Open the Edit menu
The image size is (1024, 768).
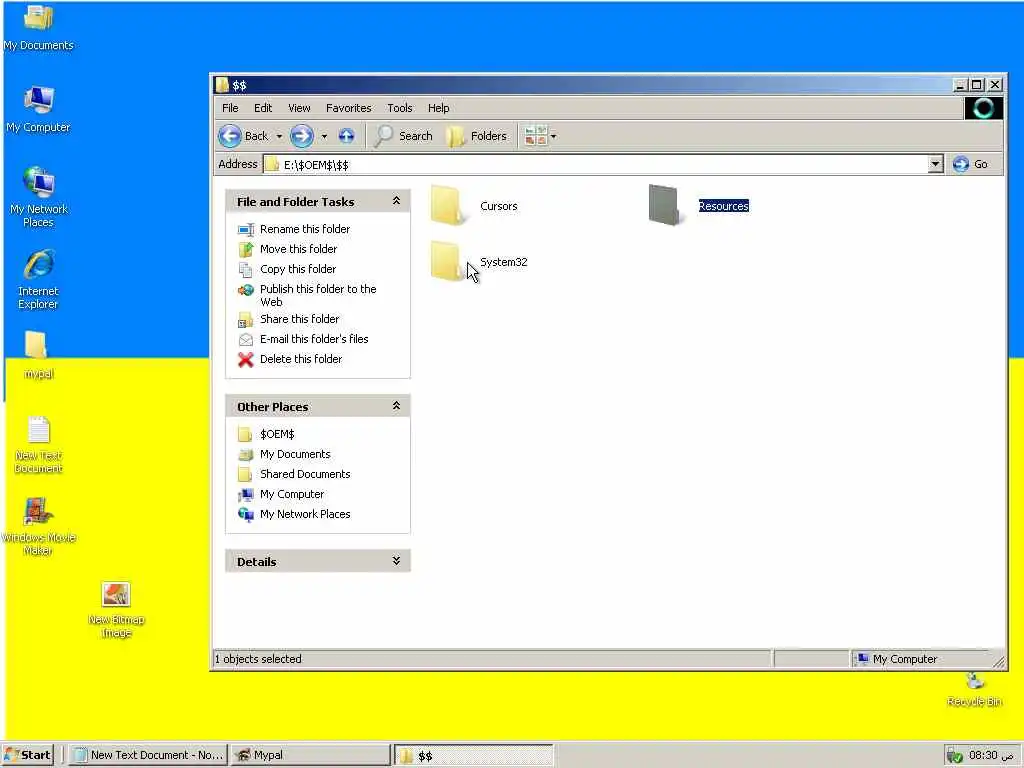263,108
